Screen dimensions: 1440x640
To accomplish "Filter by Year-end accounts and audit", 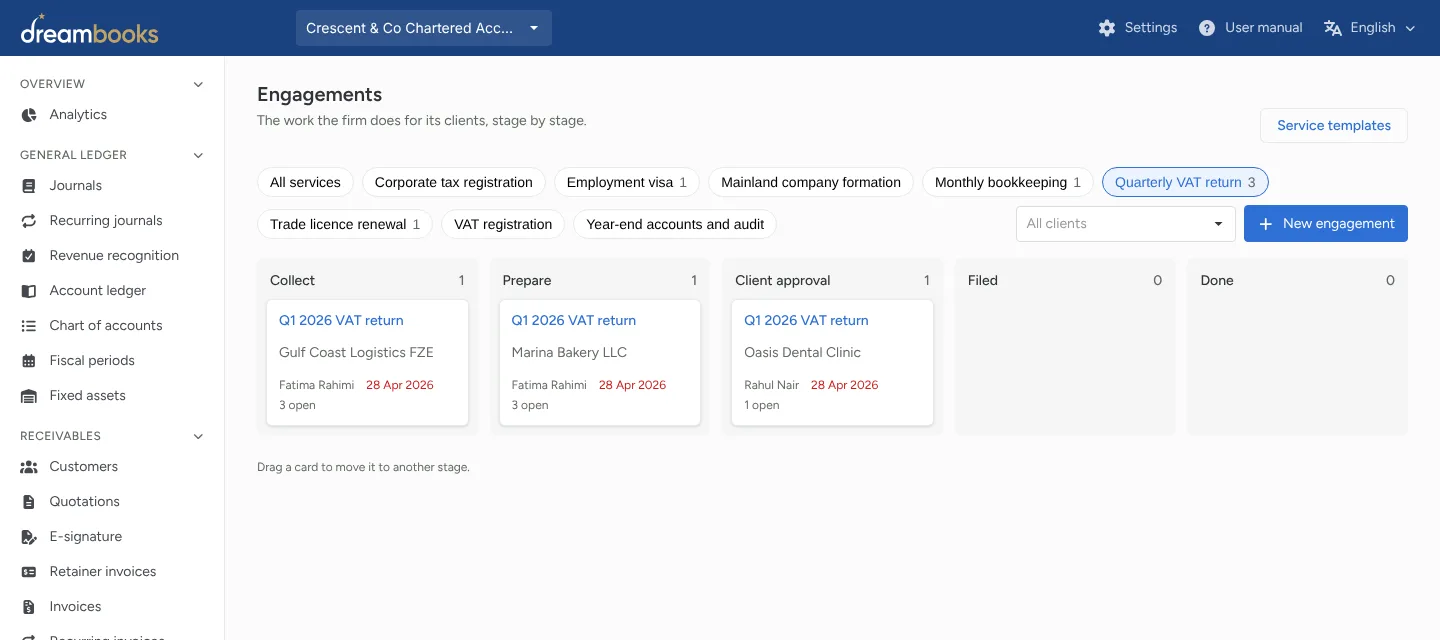I will point(675,224).
